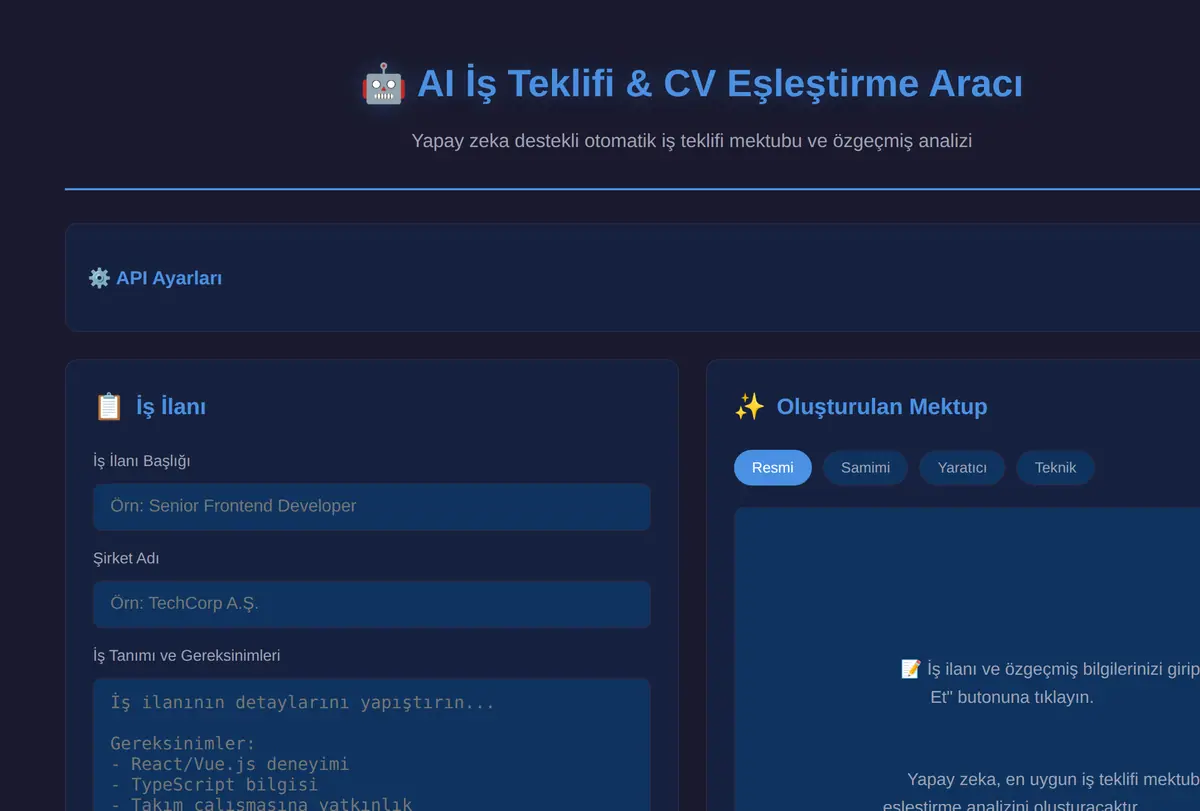Click the sparkles icon beside Oluşturulan Mektup
The width and height of the screenshot is (1200, 811).
tap(749, 406)
